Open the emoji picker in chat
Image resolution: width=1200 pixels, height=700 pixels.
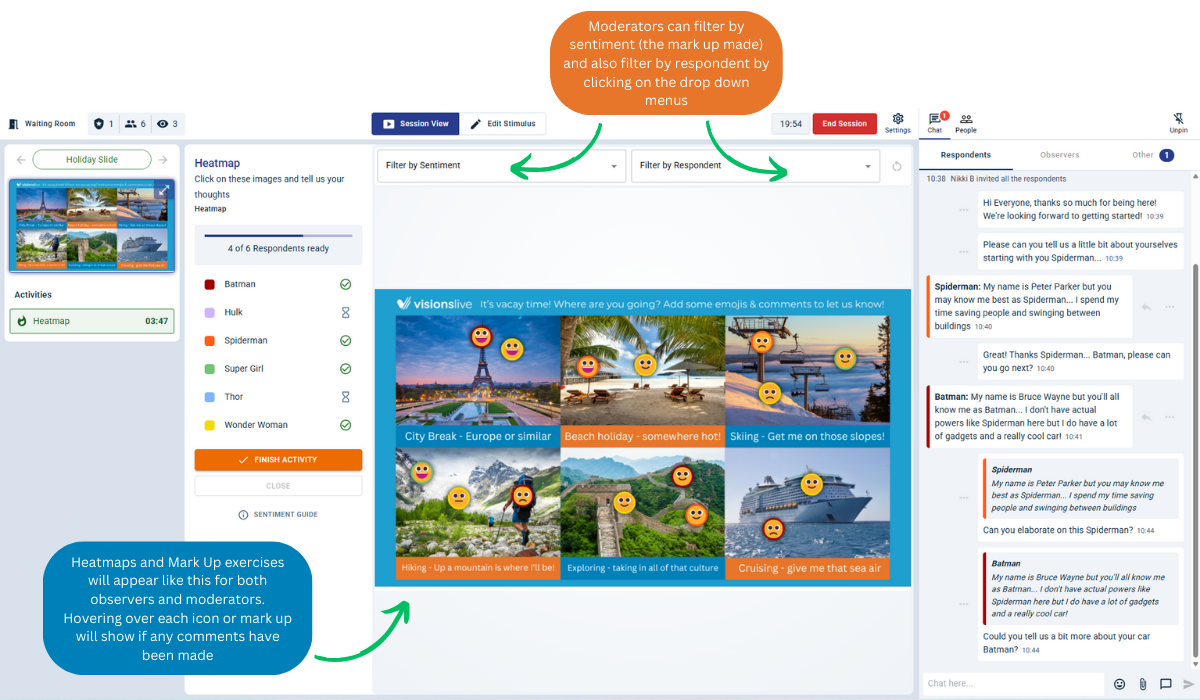(x=1119, y=684)
